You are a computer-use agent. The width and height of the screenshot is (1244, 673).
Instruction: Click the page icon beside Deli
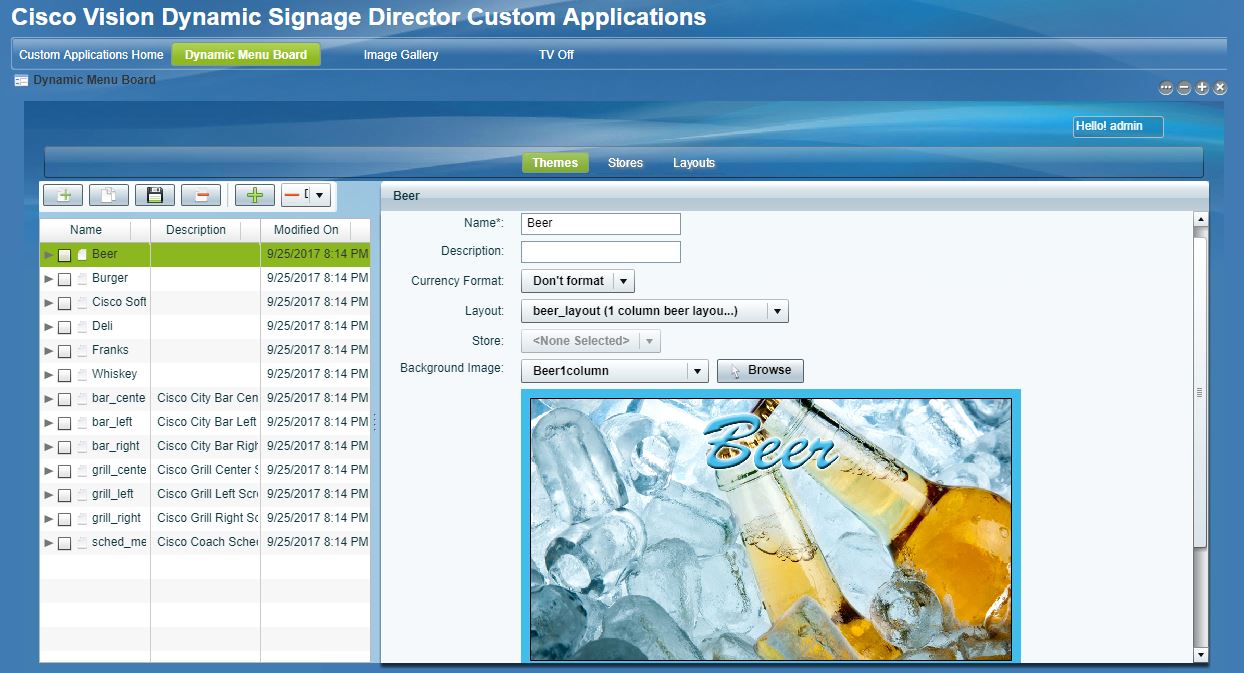(82, 327)
